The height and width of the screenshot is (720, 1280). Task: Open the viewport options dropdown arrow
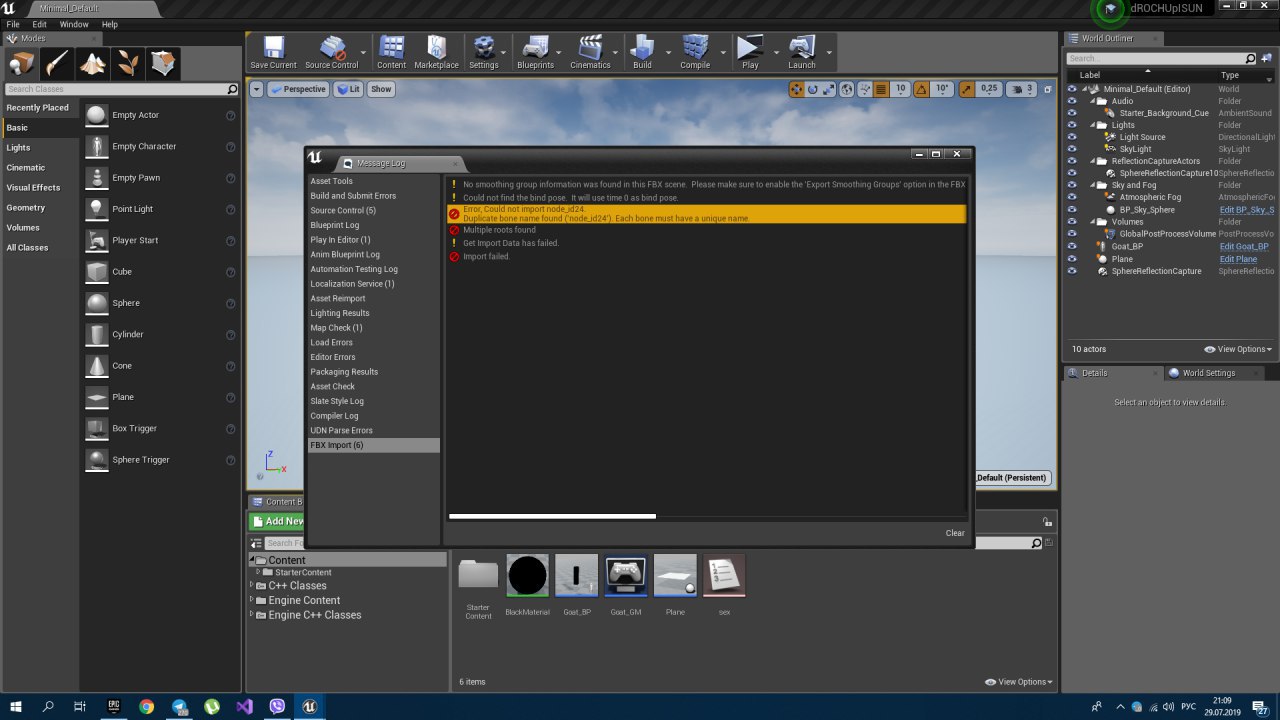coord(256,89)
